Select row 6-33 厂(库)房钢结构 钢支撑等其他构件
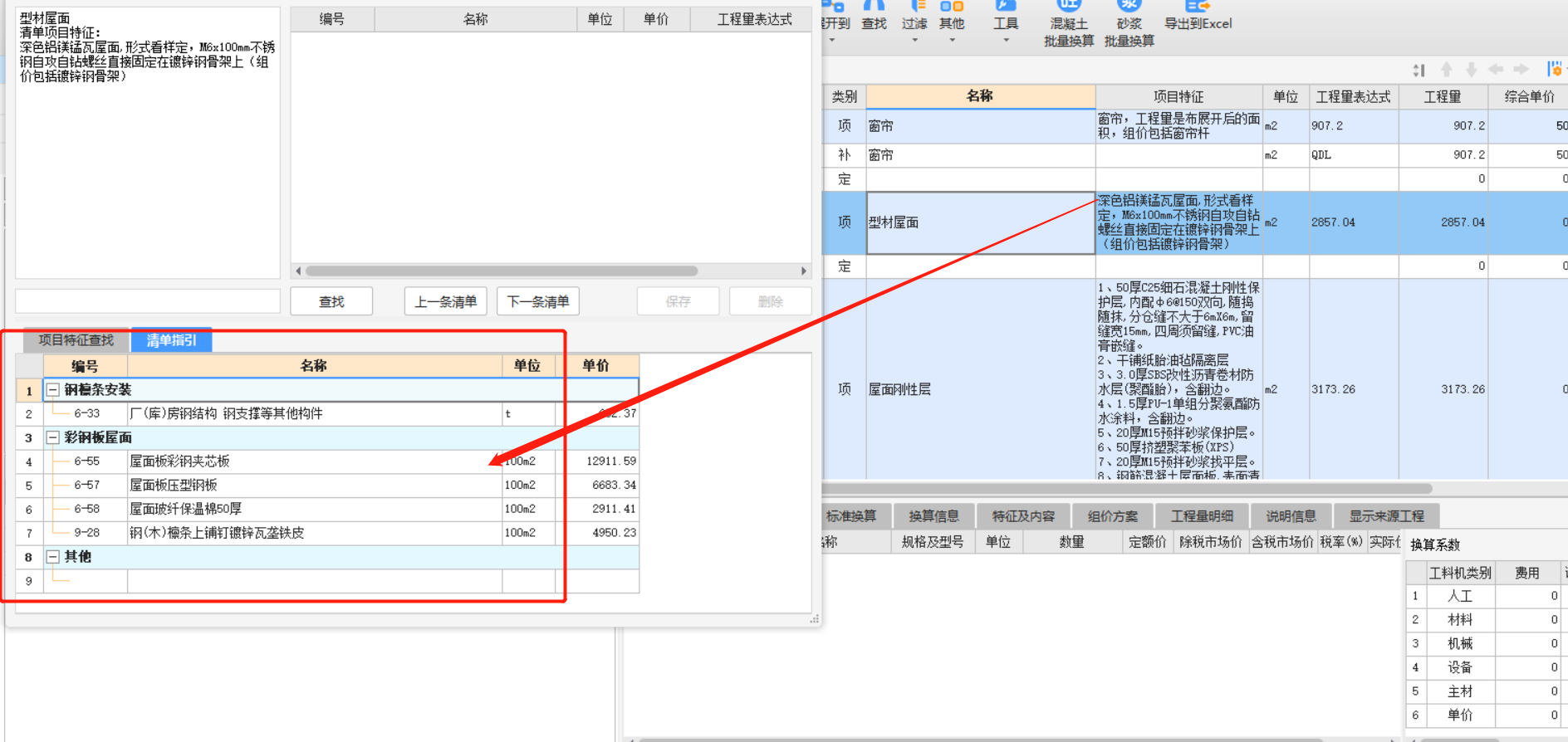Viewport: 1568px width, 742px height. (x=328, y=413)
